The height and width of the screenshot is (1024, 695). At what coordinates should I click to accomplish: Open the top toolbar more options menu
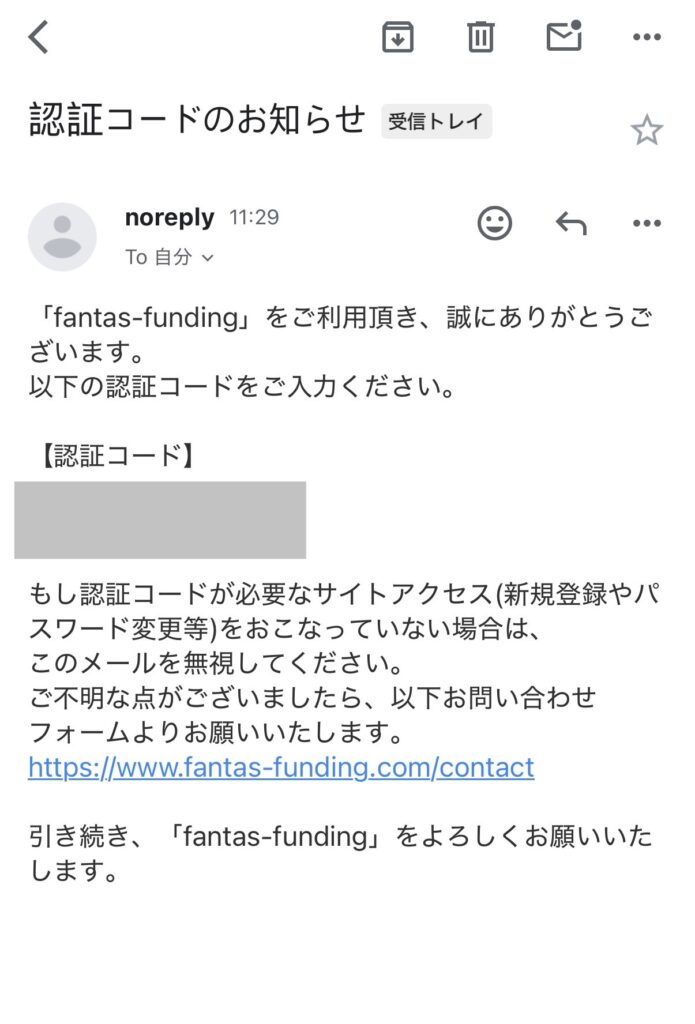[647, 38]
